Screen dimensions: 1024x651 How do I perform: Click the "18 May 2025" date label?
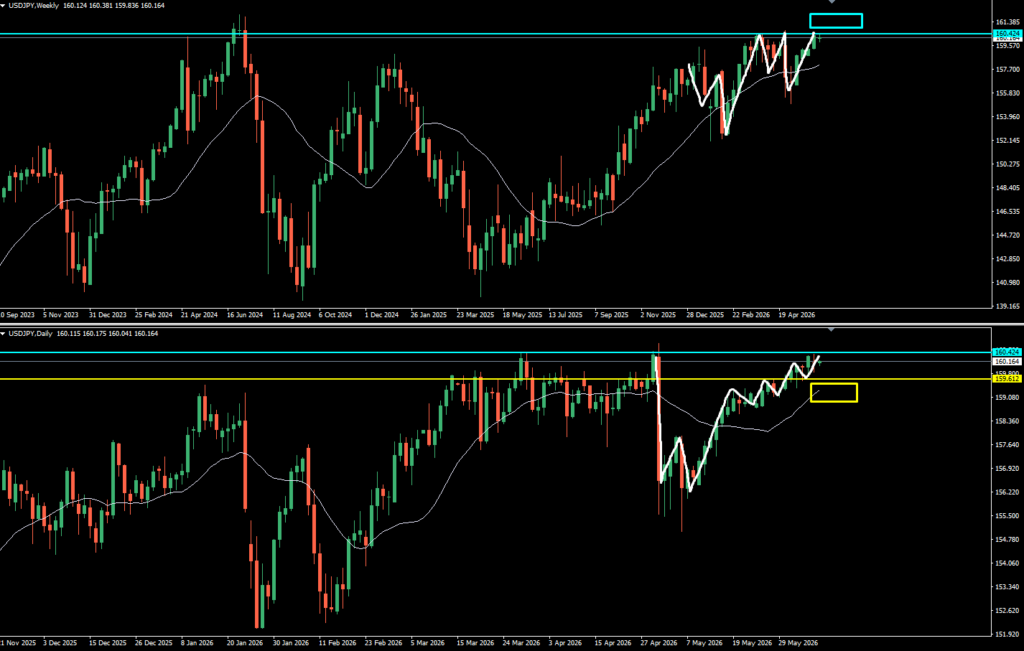point(522,315)
